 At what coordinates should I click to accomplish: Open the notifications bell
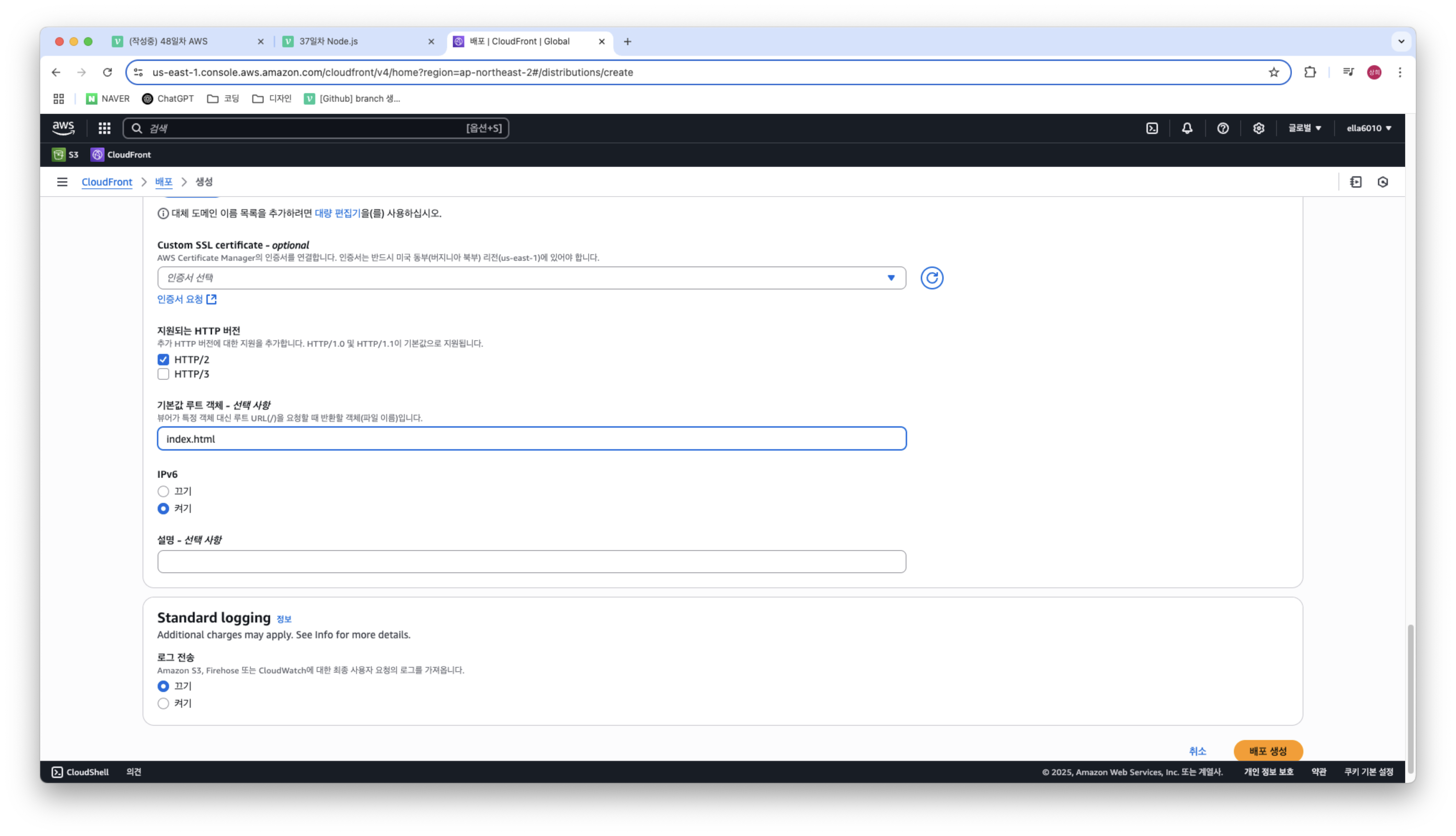1187,128
